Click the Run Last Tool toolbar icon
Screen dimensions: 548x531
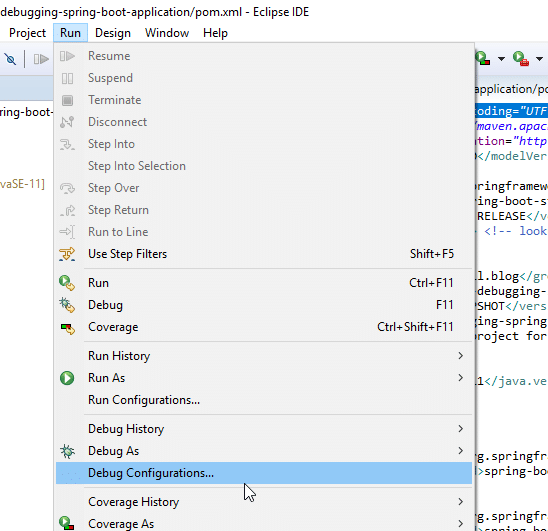[x=521, y=58]
